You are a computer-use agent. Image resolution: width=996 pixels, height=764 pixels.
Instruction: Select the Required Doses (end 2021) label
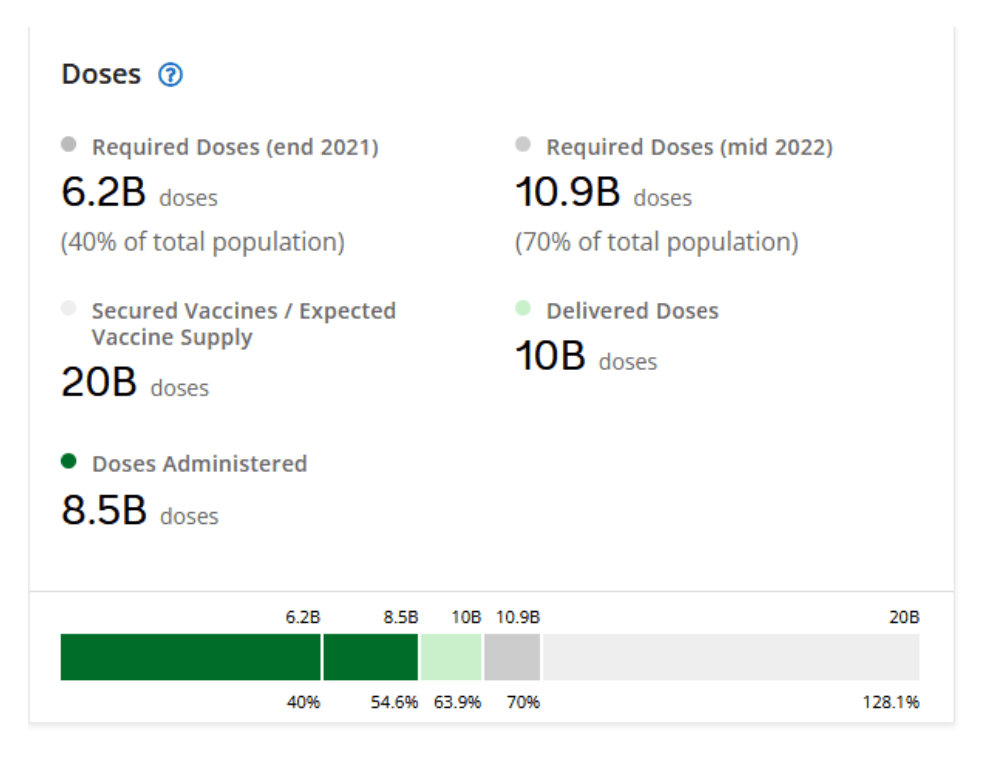click(x=235, y=147)
